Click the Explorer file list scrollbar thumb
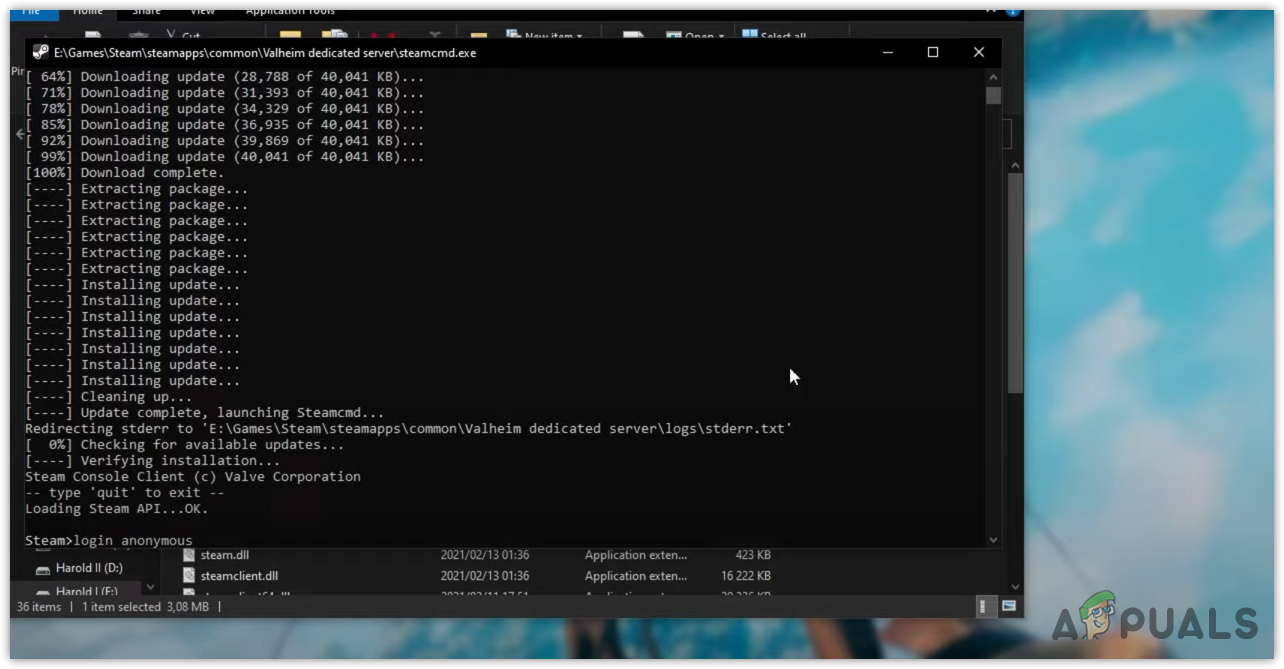Viewport: 1284px width, 669px height. coord(1015,282)
